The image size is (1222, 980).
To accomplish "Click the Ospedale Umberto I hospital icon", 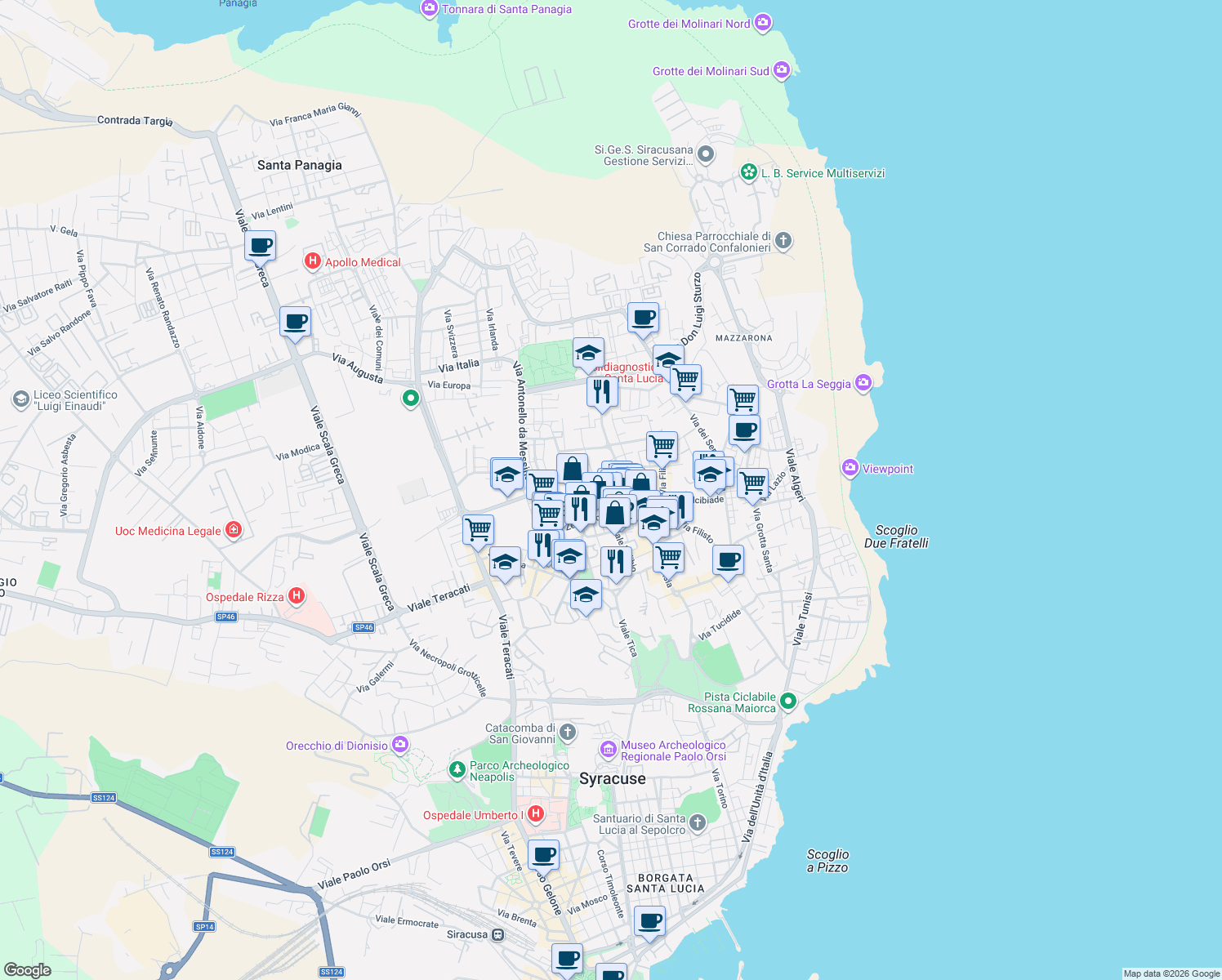I will tap(536, 813).
